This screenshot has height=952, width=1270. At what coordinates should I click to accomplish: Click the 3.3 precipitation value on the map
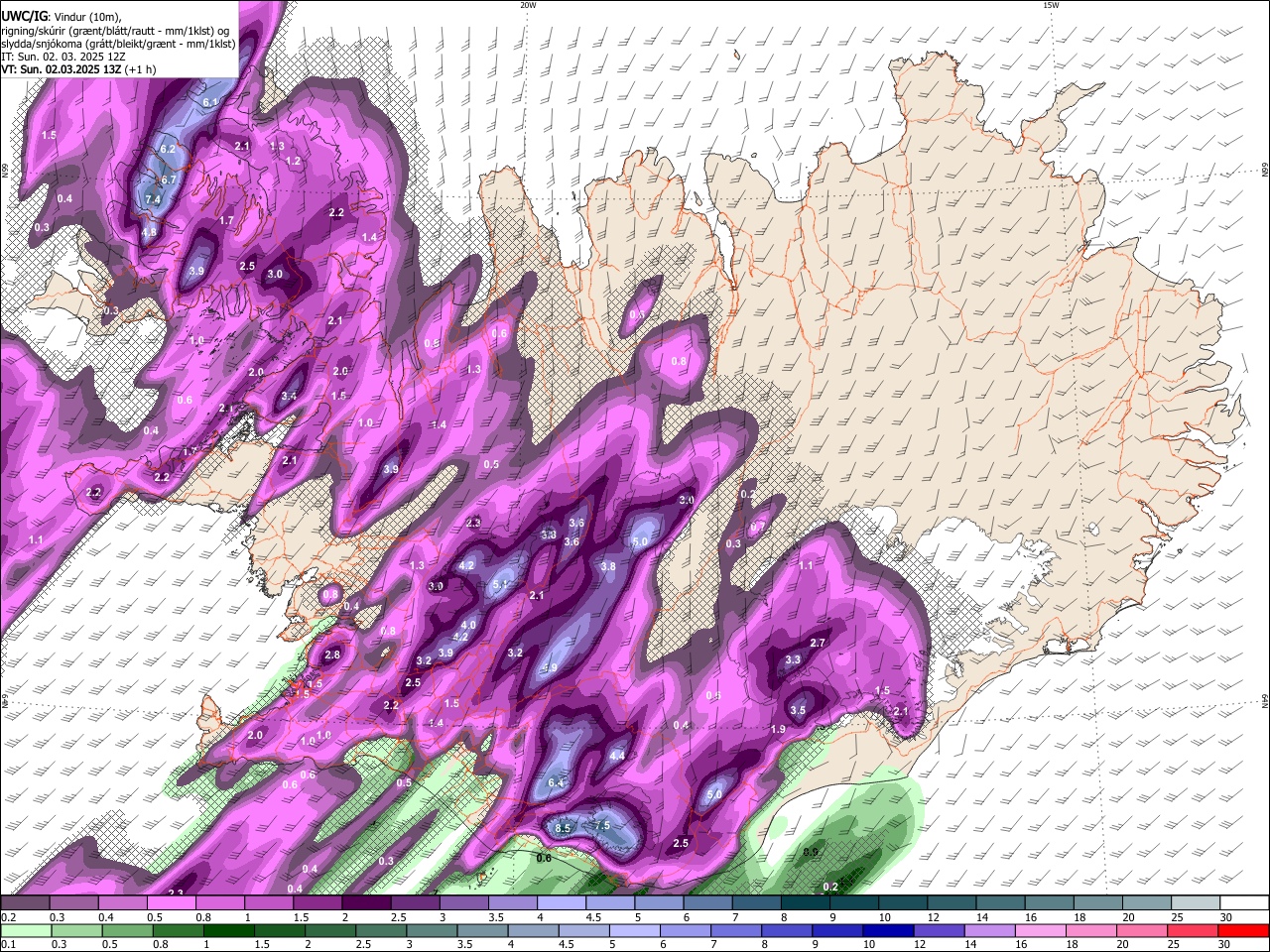click(x=793, y=659)
